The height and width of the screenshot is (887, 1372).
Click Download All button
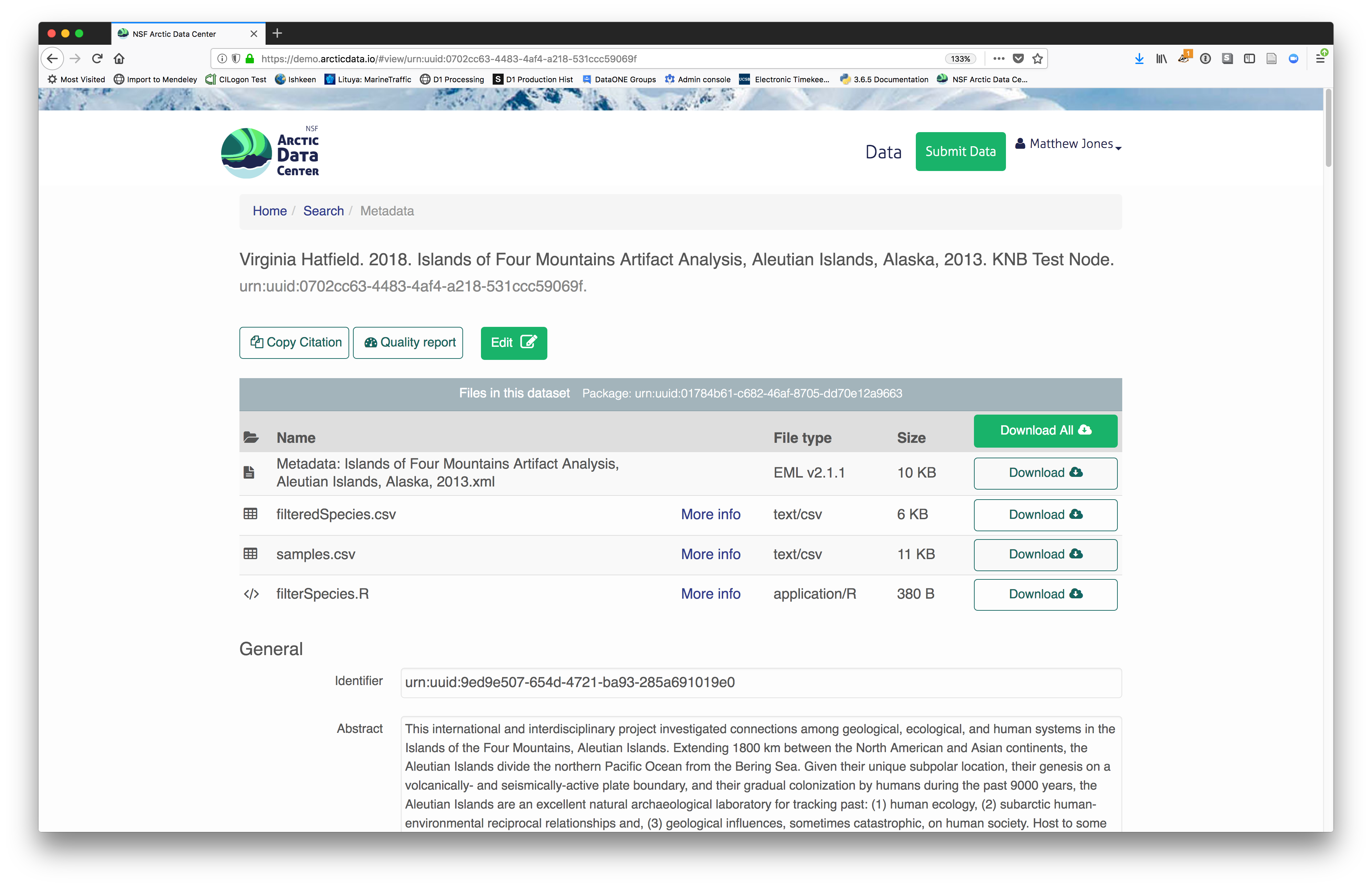[x=1045, y=431]
